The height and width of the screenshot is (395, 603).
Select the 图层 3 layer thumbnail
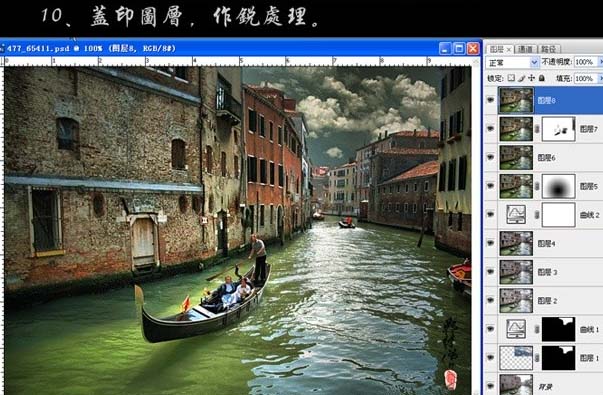pos(516,272)
